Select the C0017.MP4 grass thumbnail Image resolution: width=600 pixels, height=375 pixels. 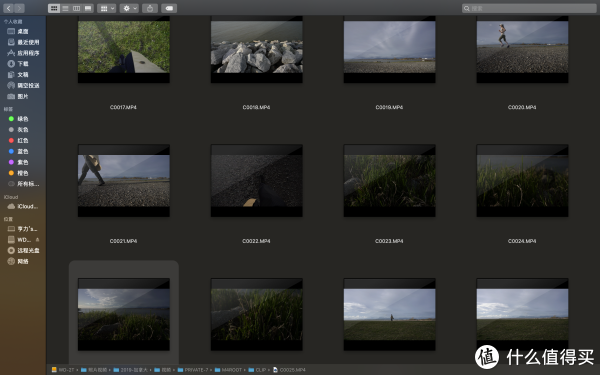point(124,49)
